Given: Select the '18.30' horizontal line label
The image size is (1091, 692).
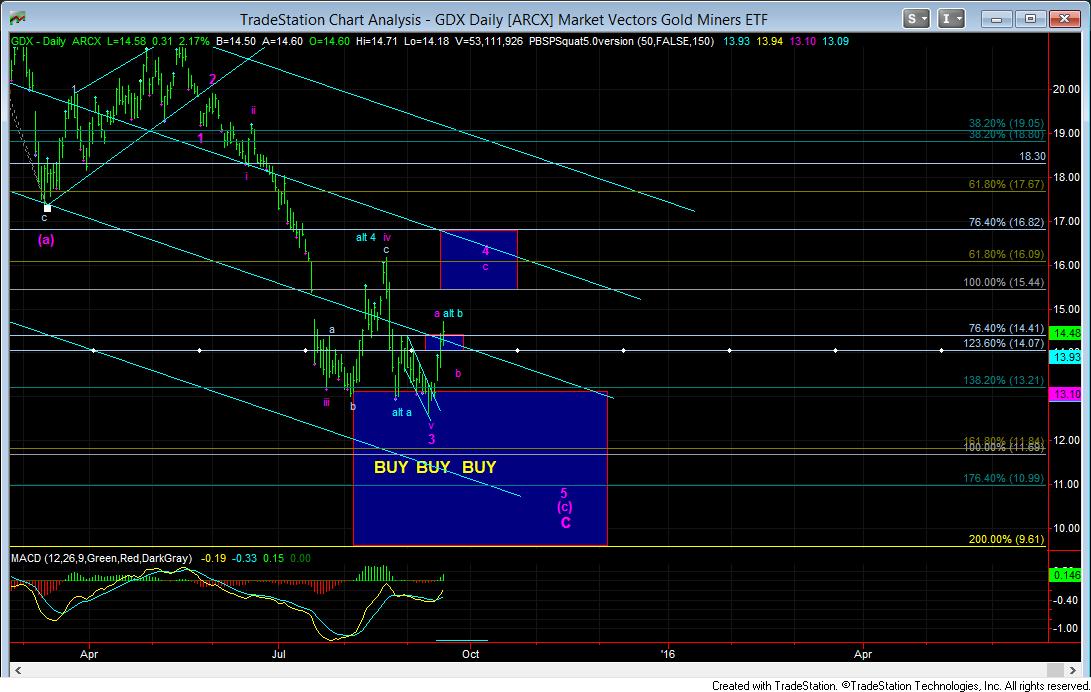Looking at the screenshot, I should tap(1032, 156).
